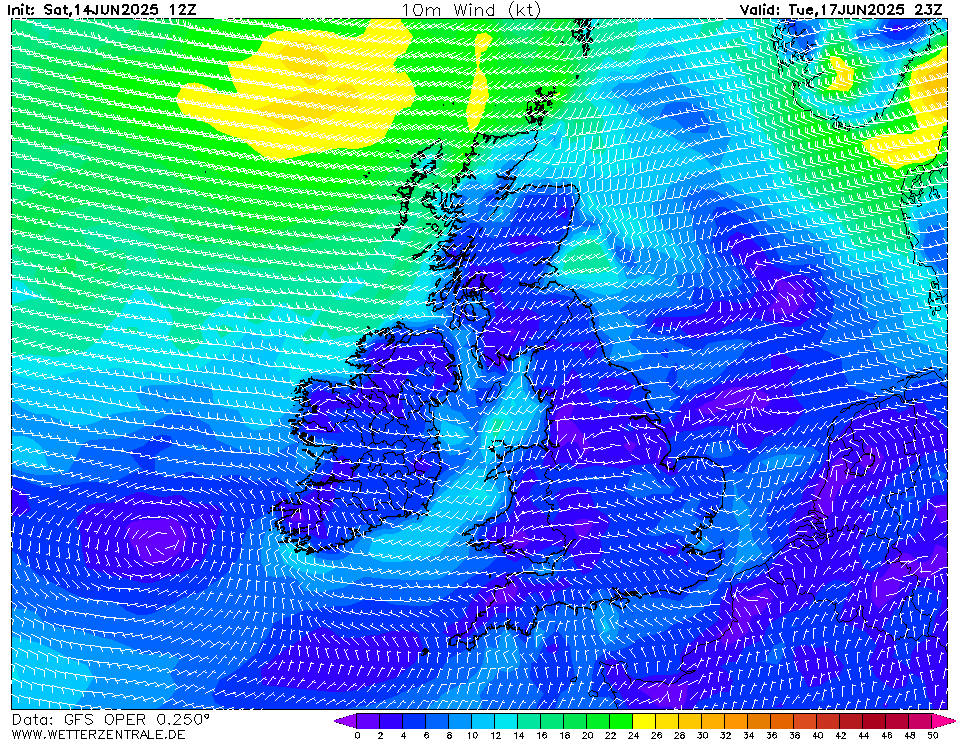The height and width of the screenshot is (741, 959).
Task: Click the 'Init: Sat,14JUN2025 12Z' header text
Action: point(102,9)
